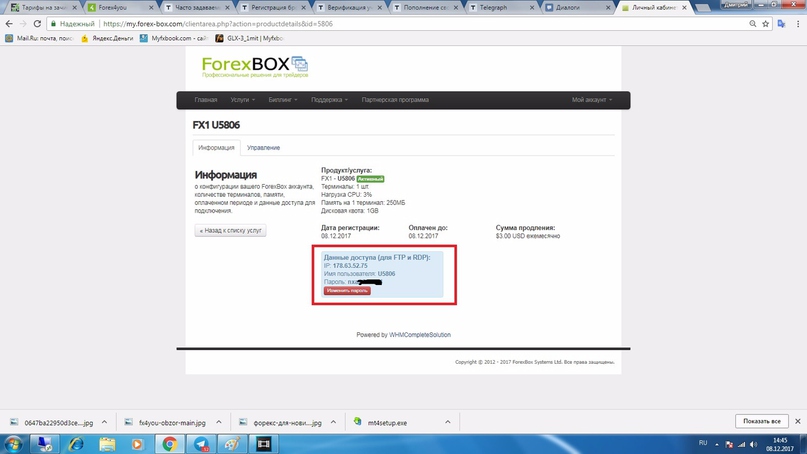Click the RU language indicator
Image resolution: width=807 pixels, height=454 pixels.
coord(703,443)
